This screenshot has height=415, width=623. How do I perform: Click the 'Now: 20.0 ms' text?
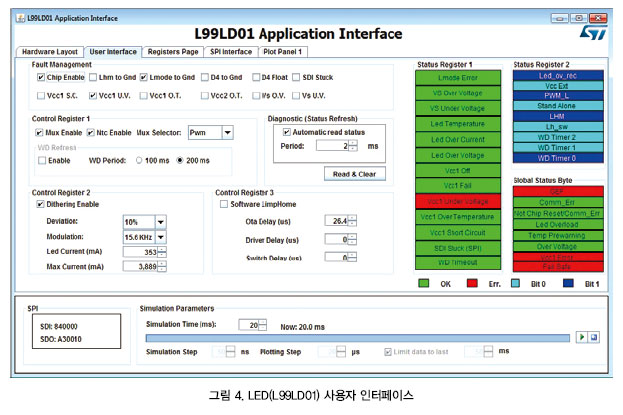(302, 327)
